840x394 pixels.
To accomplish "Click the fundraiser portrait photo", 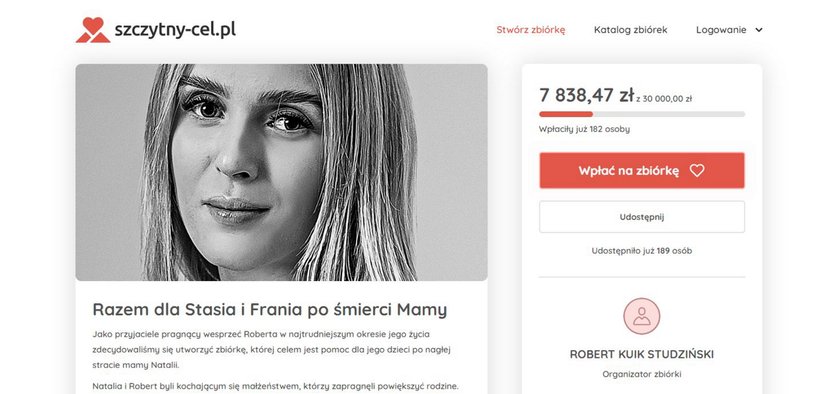I will tap(281, 173).
